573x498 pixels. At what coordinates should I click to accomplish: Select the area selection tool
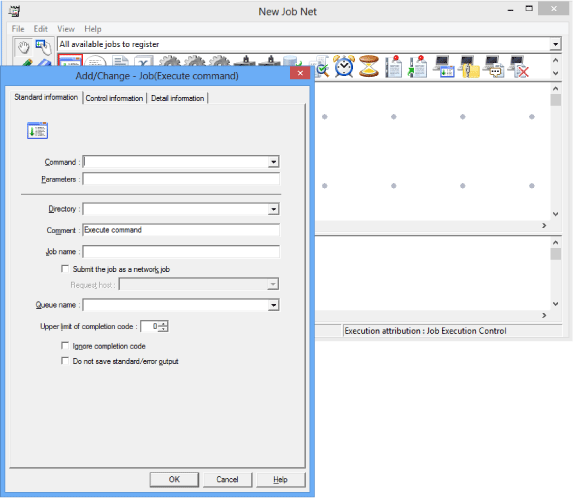tap(43, 47)
